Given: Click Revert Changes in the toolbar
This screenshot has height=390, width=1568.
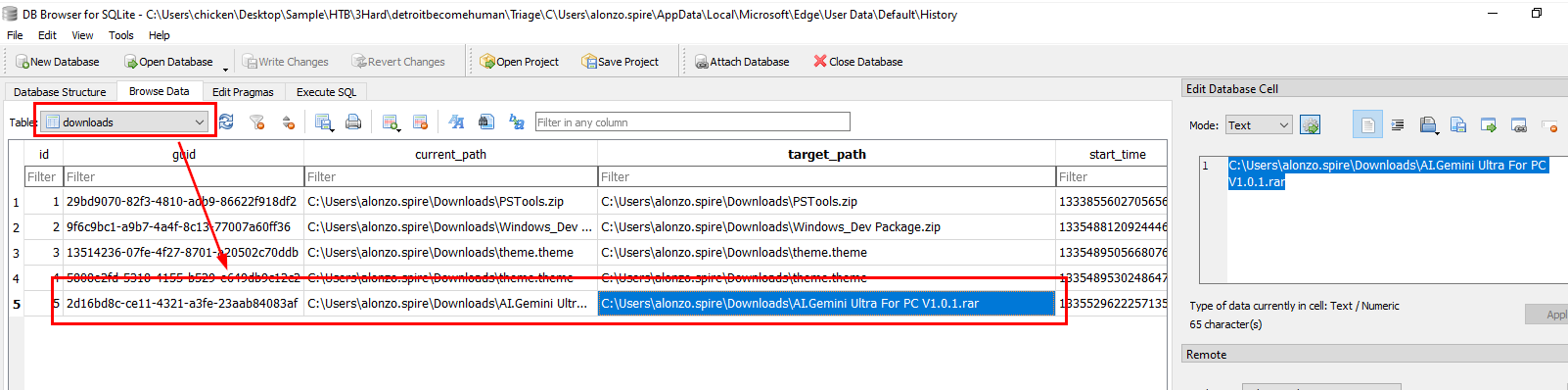Looking at the screenshot, I should (398, 62).
